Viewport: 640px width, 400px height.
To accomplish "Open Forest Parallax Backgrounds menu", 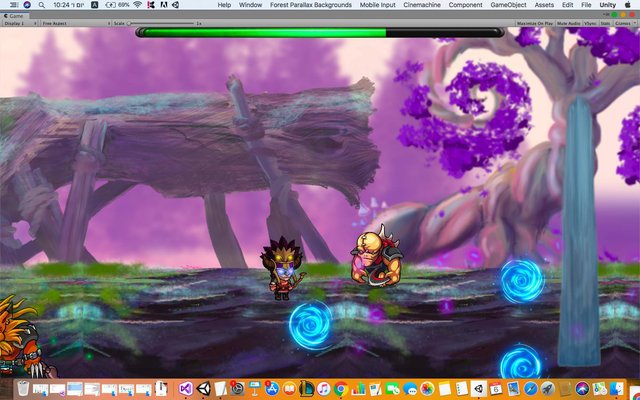I will [x=311, y=5].
